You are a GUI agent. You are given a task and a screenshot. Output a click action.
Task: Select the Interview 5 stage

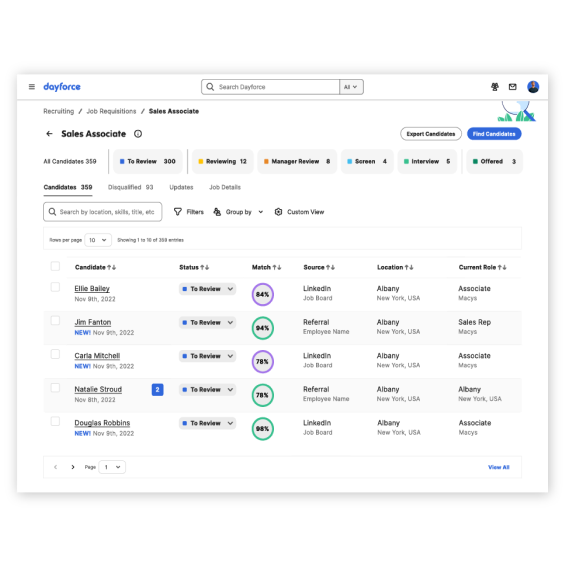[x=427, y=161]
